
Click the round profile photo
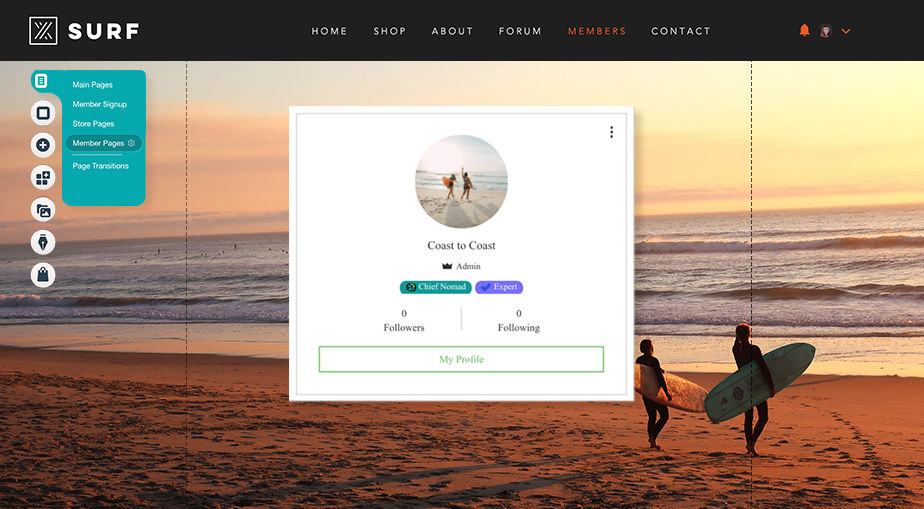461,181
